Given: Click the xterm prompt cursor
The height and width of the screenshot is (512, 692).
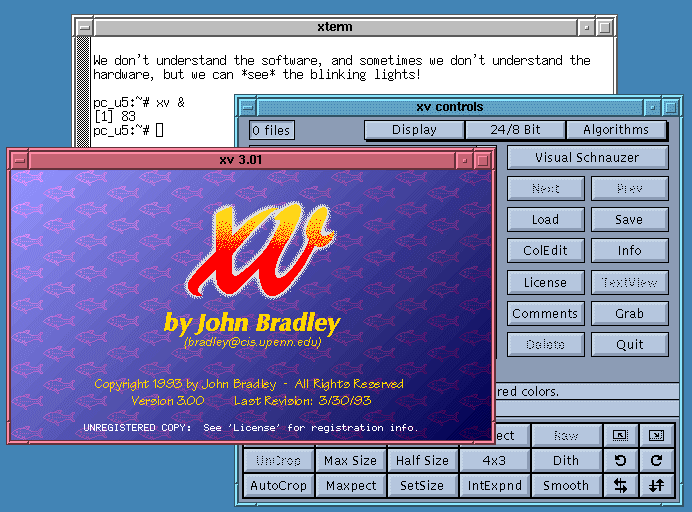Looking at the screenshot, I should (159, 130).
